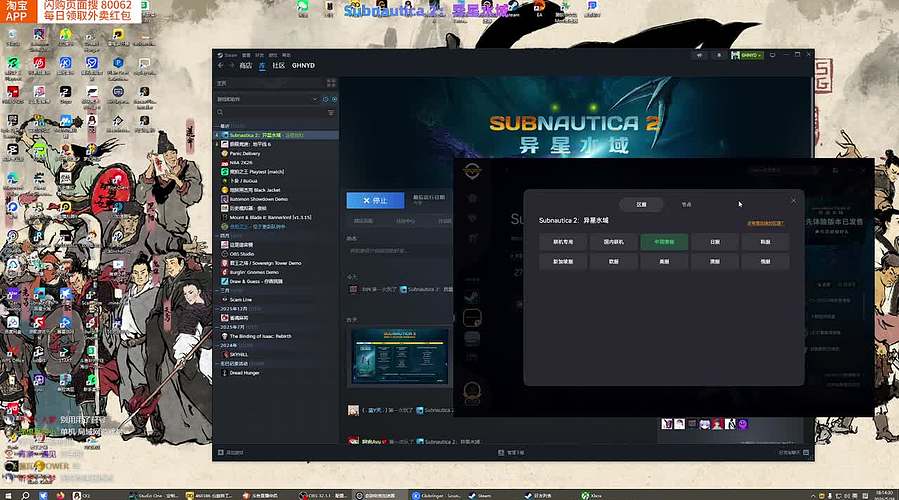
Task: Click the accelerator app logo at sidebar top
Action: 472,170
